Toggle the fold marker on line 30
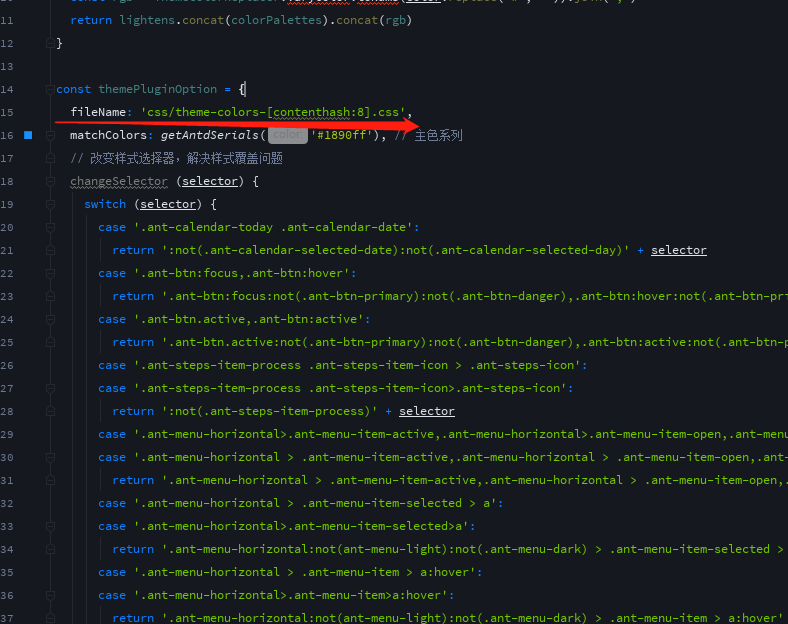The image size is (788, 624). click(x=50, y=457)
